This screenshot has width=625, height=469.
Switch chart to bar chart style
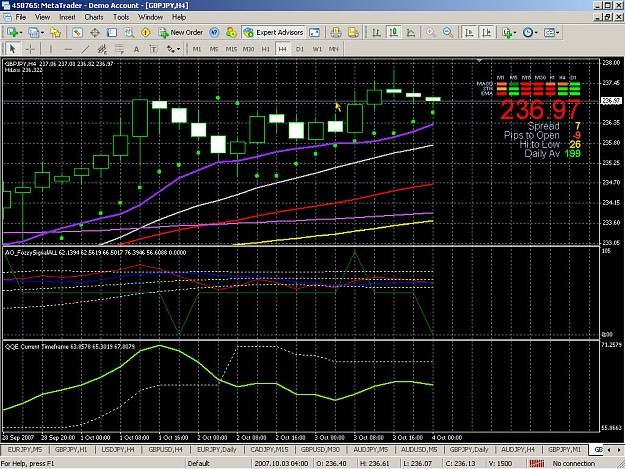(376, 33)
